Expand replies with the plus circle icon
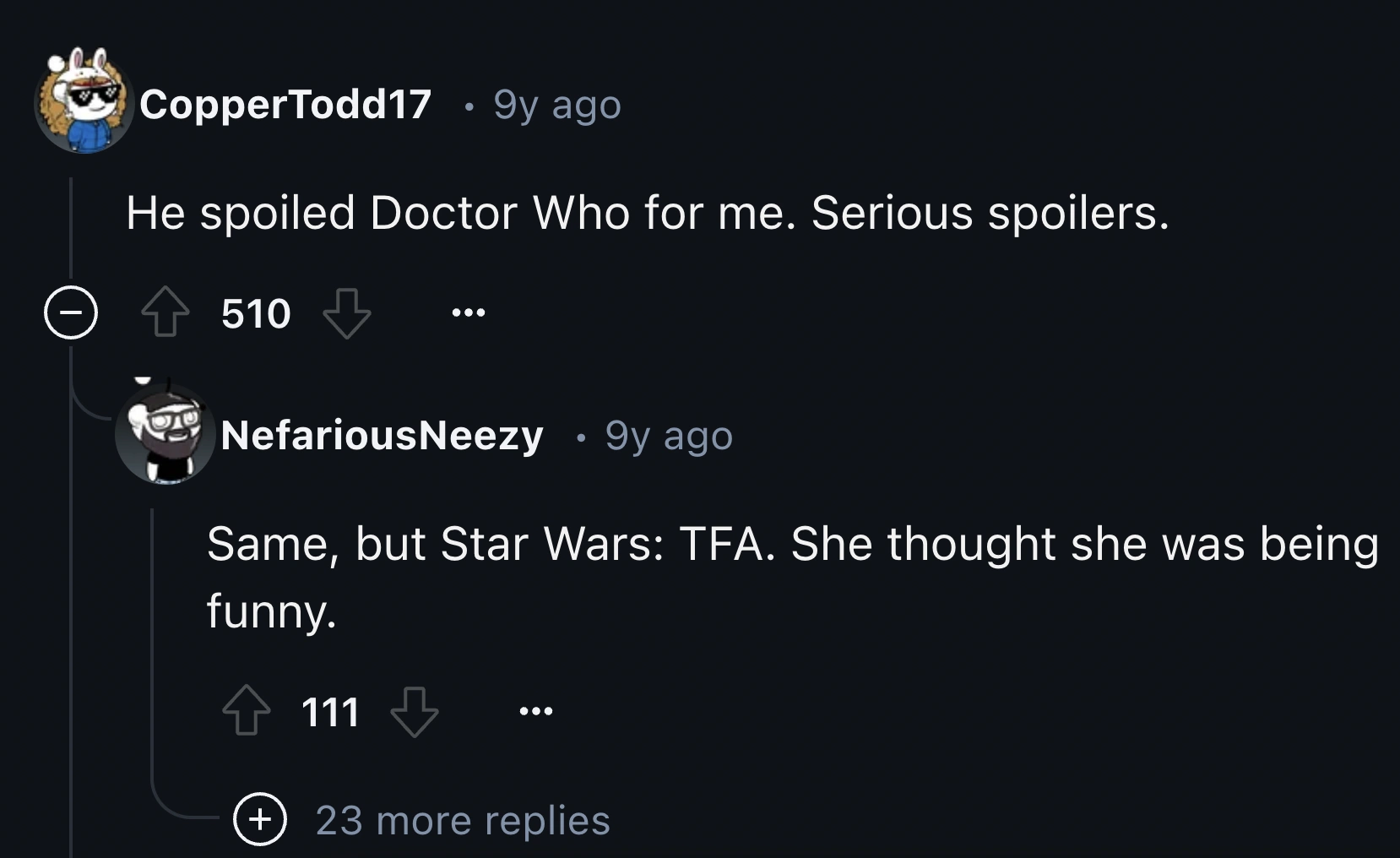 click(260, 819)
